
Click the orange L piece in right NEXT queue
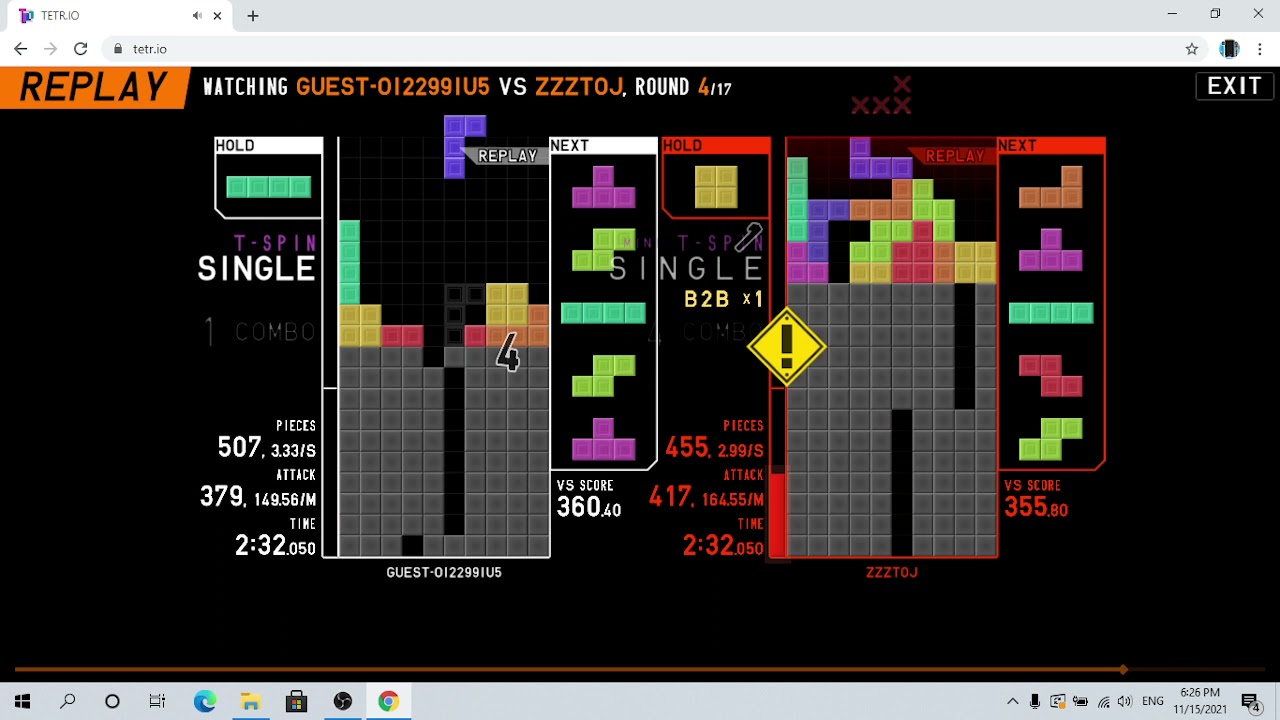1050,187
